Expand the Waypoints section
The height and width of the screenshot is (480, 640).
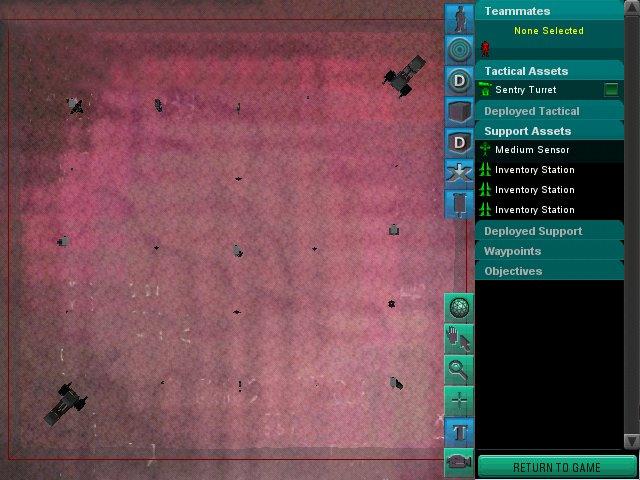pos(512,251)
